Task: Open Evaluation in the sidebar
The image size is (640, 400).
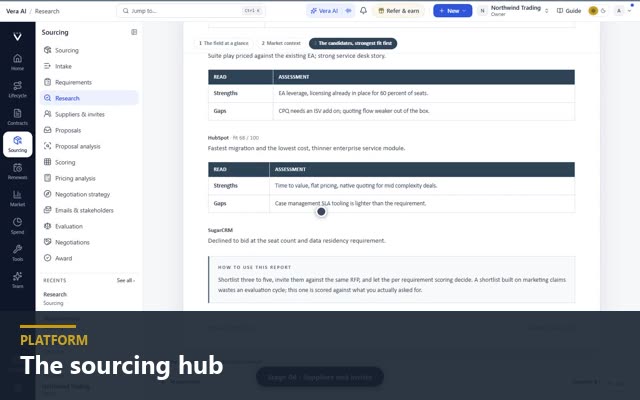Action: tap(89, 226)
